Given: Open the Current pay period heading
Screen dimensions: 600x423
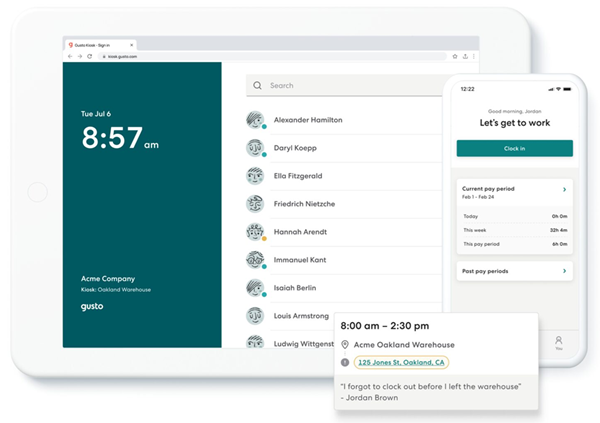Looking at the screenshot, I should pyautogui.click(x=488, y=189).
